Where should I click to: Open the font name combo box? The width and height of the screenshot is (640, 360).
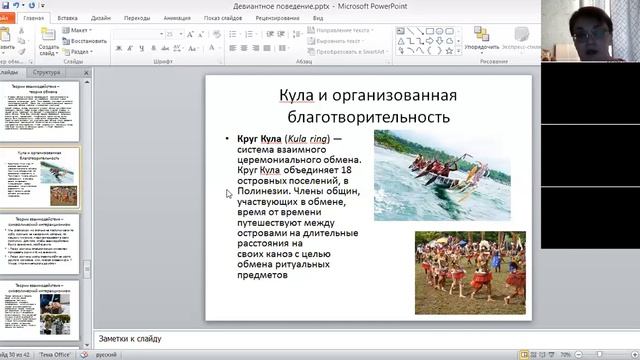pyautogui.click(x=138, y=34)
